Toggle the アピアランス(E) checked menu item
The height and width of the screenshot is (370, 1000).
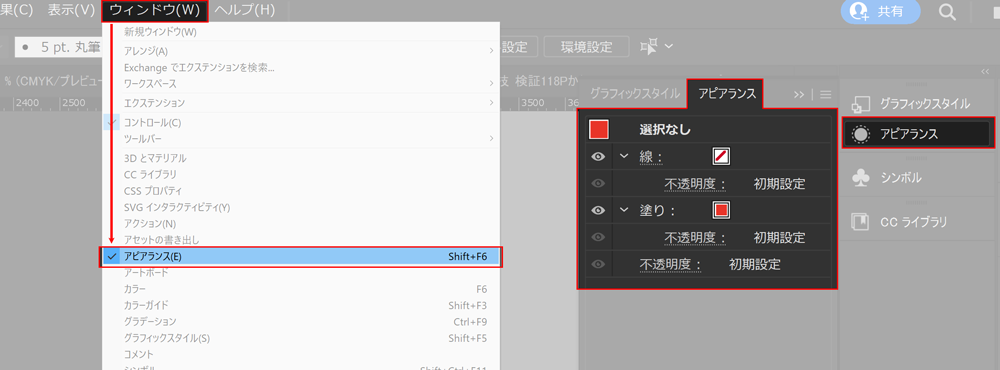pos(301,256)
